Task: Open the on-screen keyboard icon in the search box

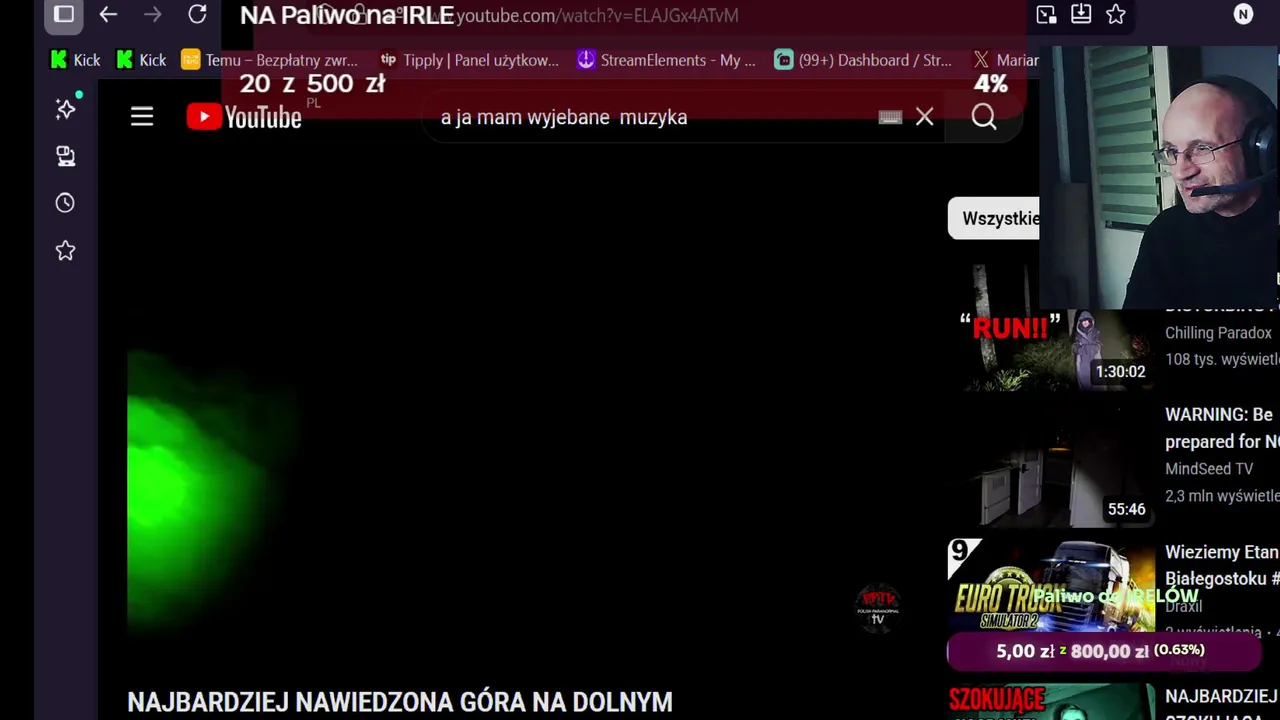Action: tap(890, 117)
